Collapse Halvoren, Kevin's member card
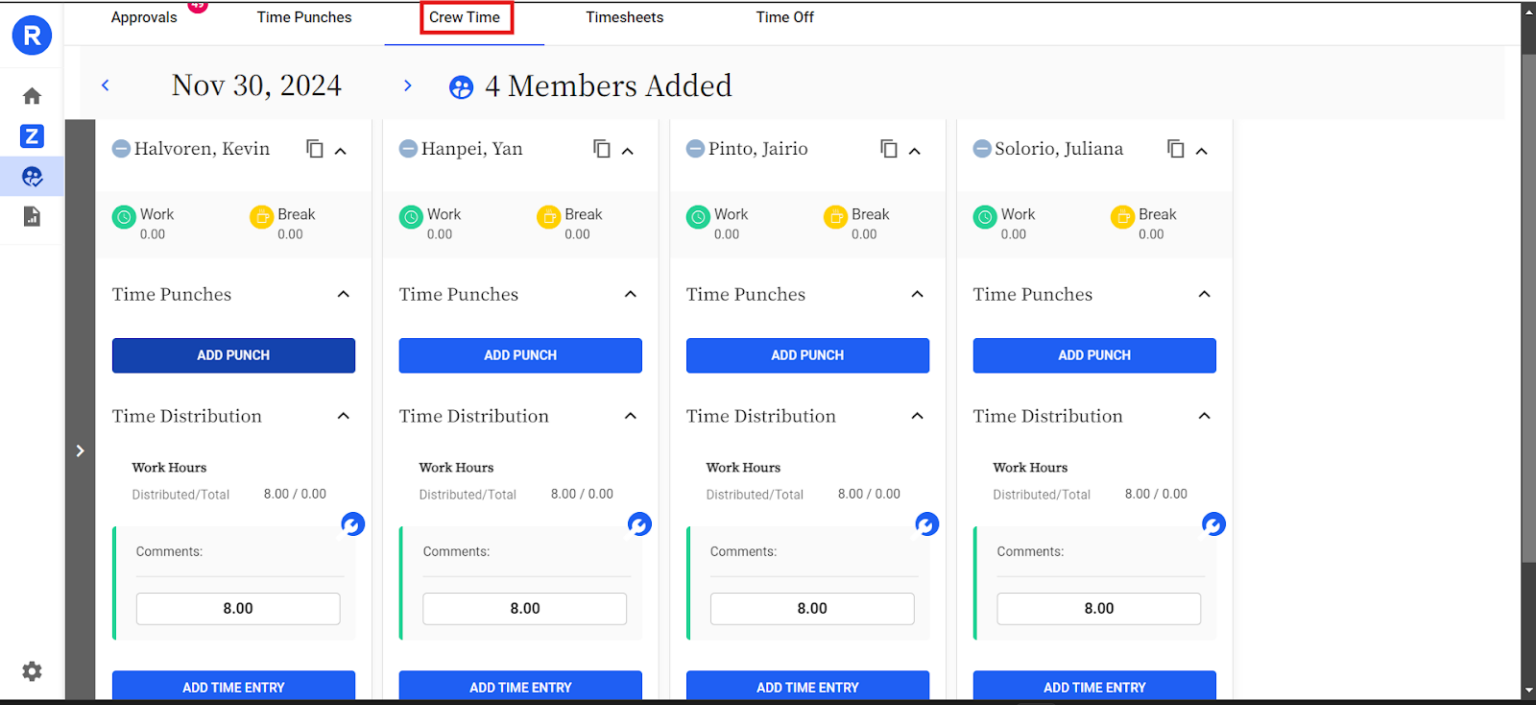Viewport: 1536px width, 705px height. (x=343, y=149)
